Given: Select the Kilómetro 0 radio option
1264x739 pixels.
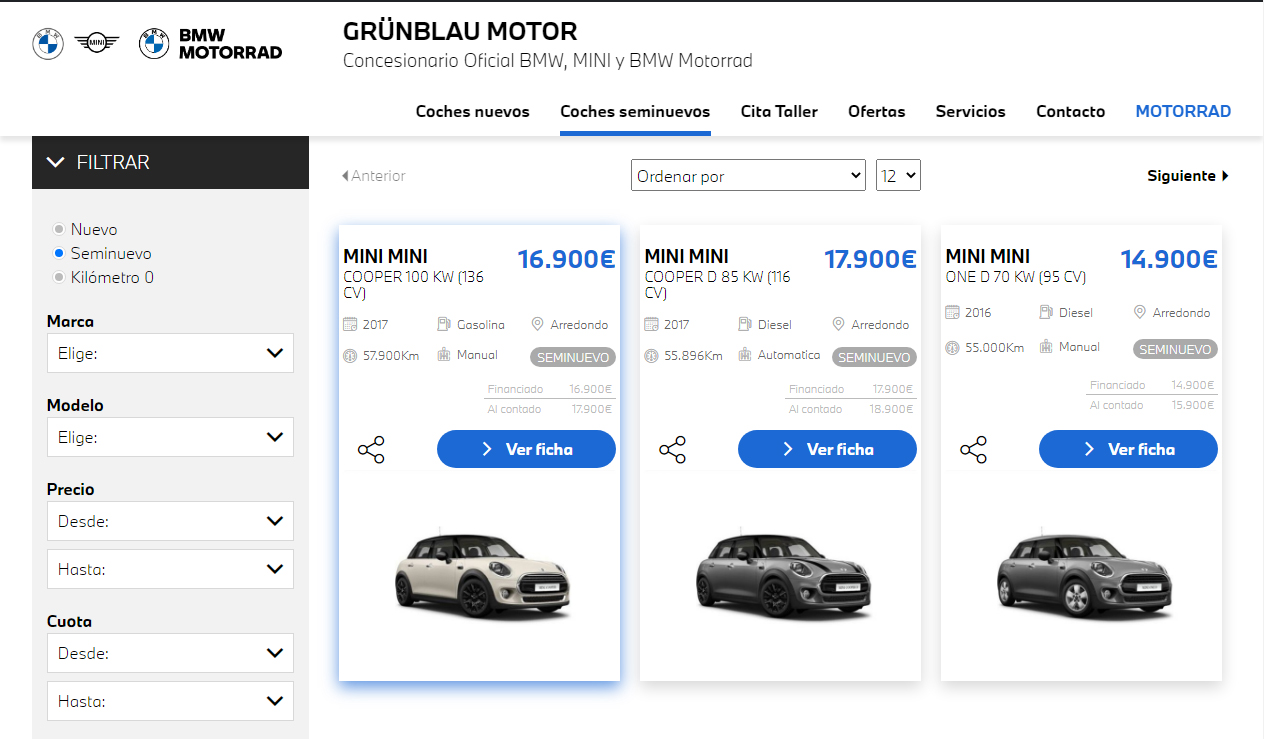Looking at the screenshot, I should pos(59,277).
